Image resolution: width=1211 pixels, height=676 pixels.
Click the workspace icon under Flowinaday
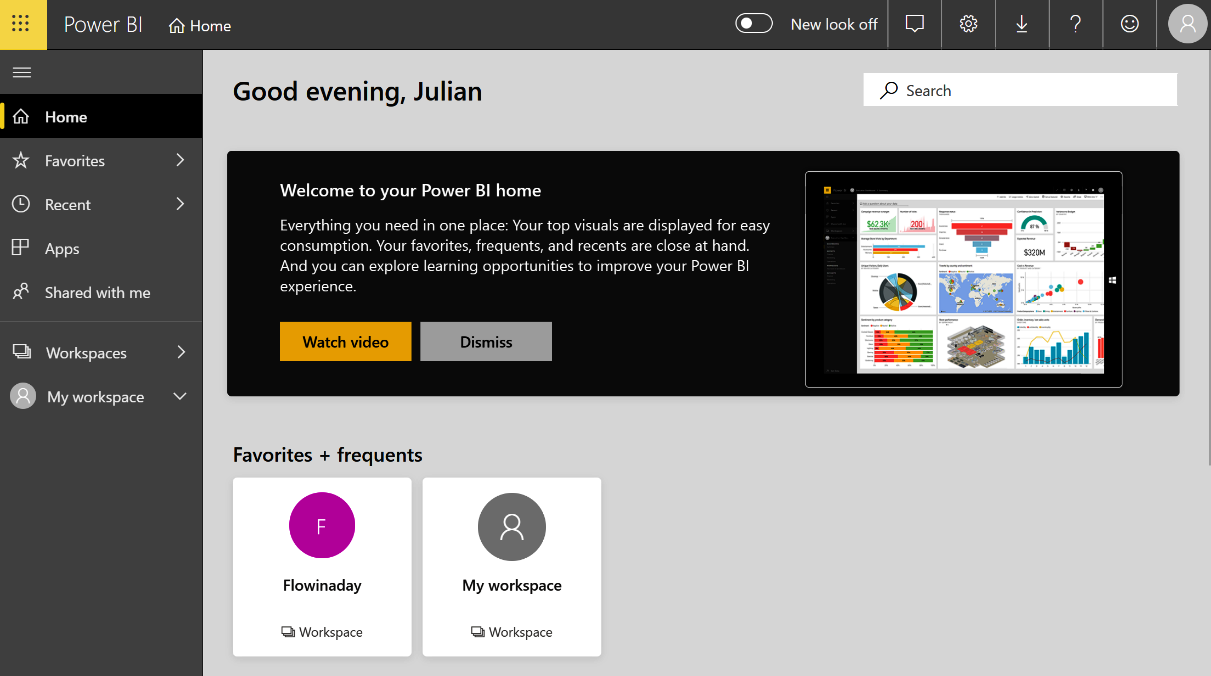[x=288, y=632]
